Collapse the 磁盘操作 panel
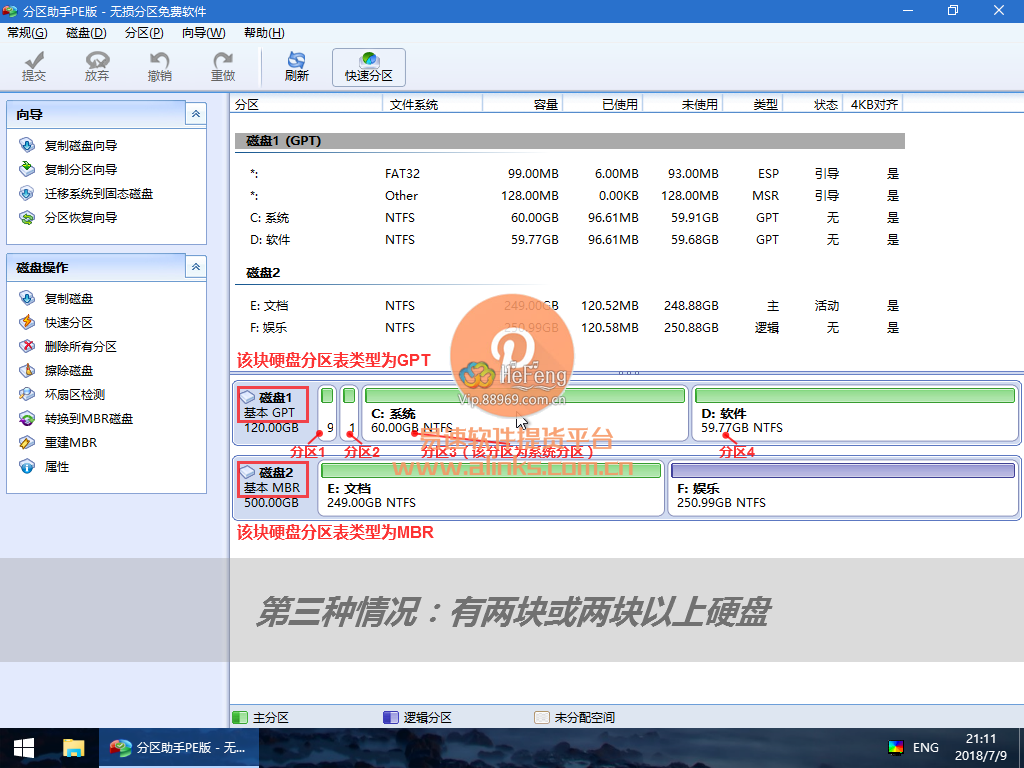The width and height of the screenshot is (1024, 768). (x=196, y=267)
